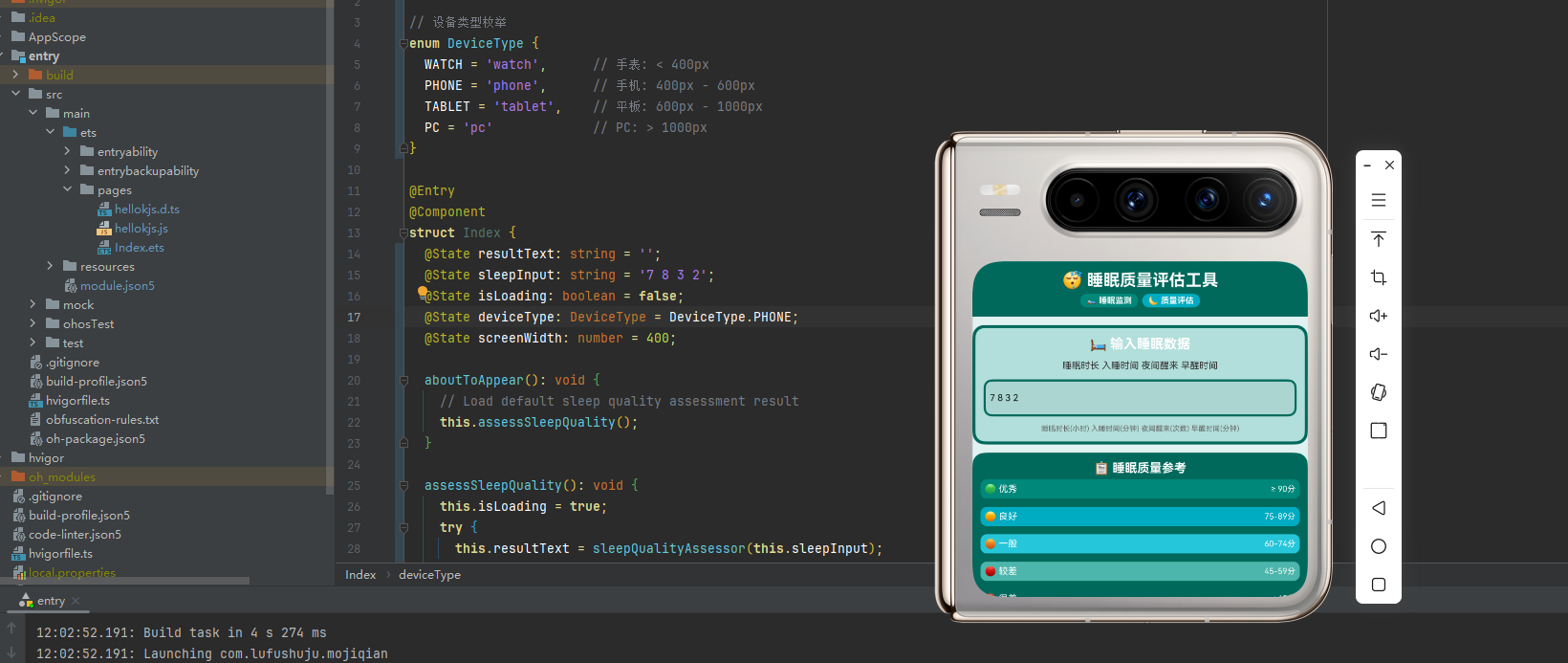Screen dimensions: 1568x663
Task: Close the emulator toolbar window
Action: click(x=1389, y=166)
